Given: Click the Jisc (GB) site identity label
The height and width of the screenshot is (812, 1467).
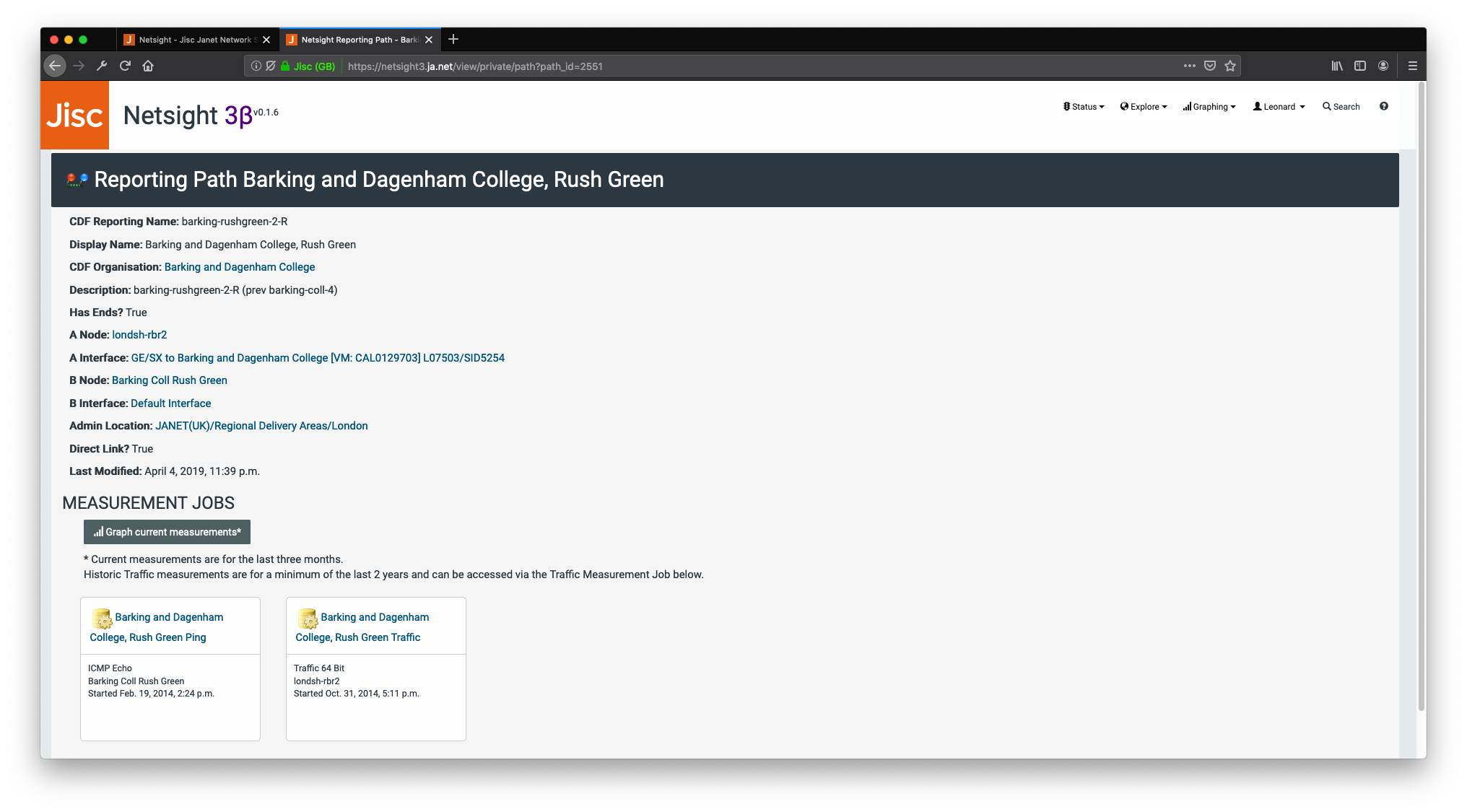Looking at the screenshot, I should (x=315, y=66).
